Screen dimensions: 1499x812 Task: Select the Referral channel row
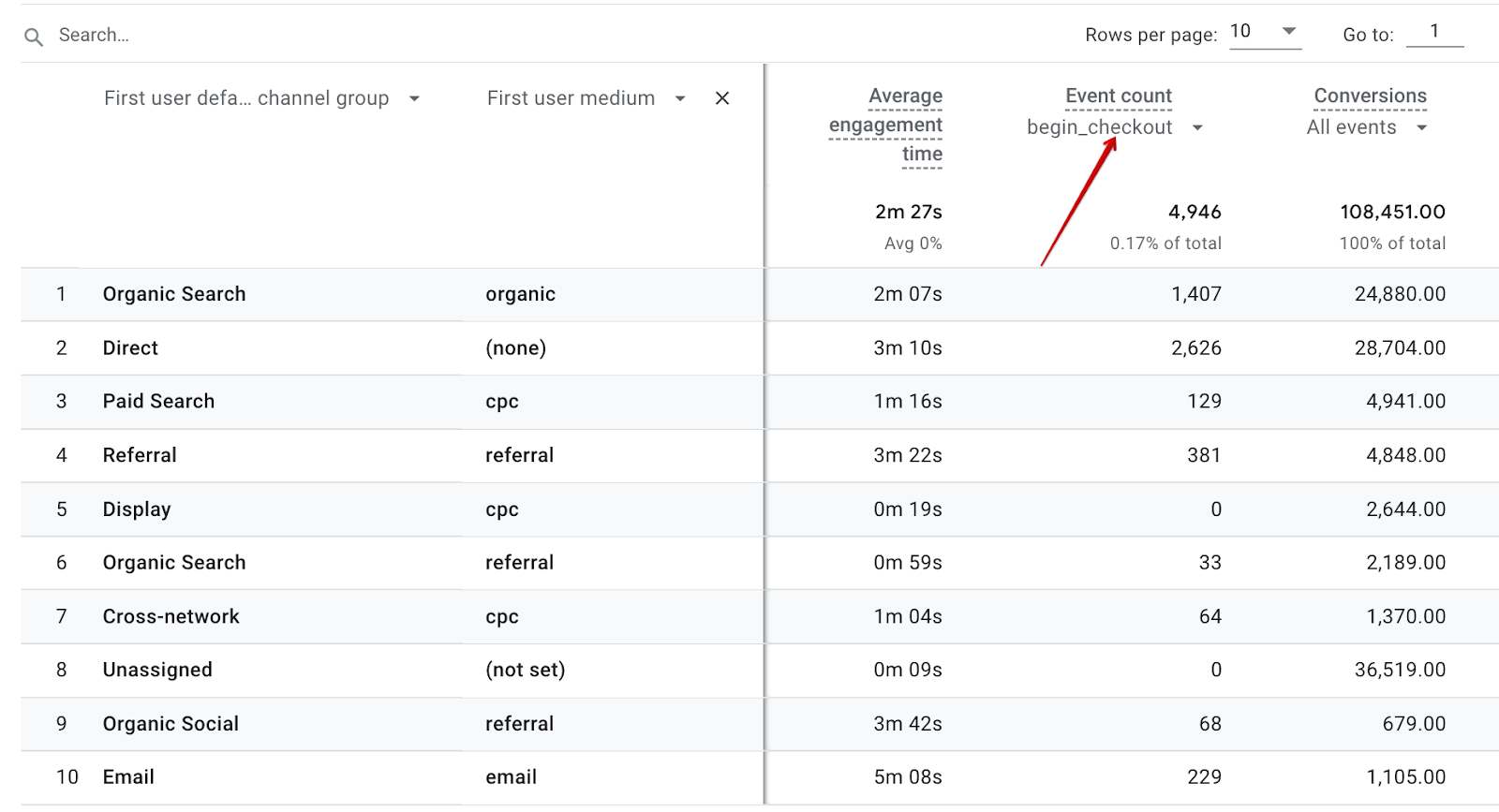[140, 456]
